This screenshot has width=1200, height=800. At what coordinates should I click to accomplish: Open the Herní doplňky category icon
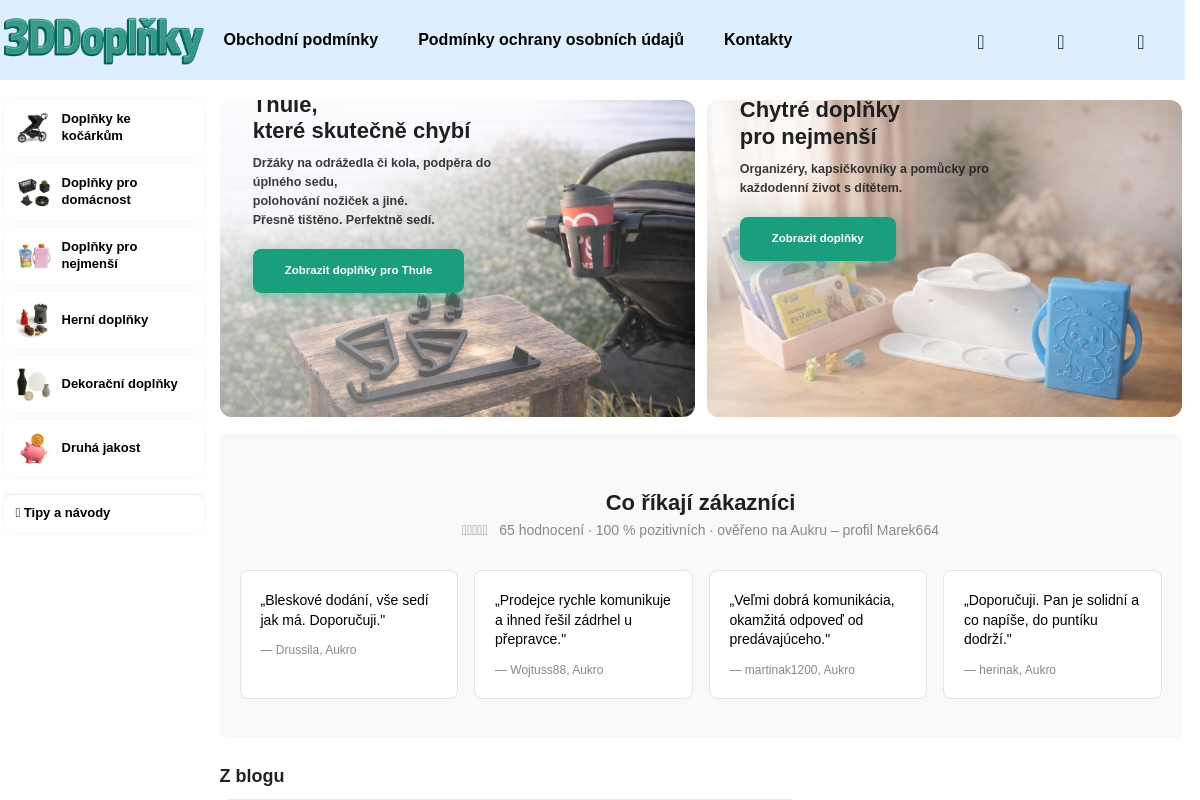(33, 320)
